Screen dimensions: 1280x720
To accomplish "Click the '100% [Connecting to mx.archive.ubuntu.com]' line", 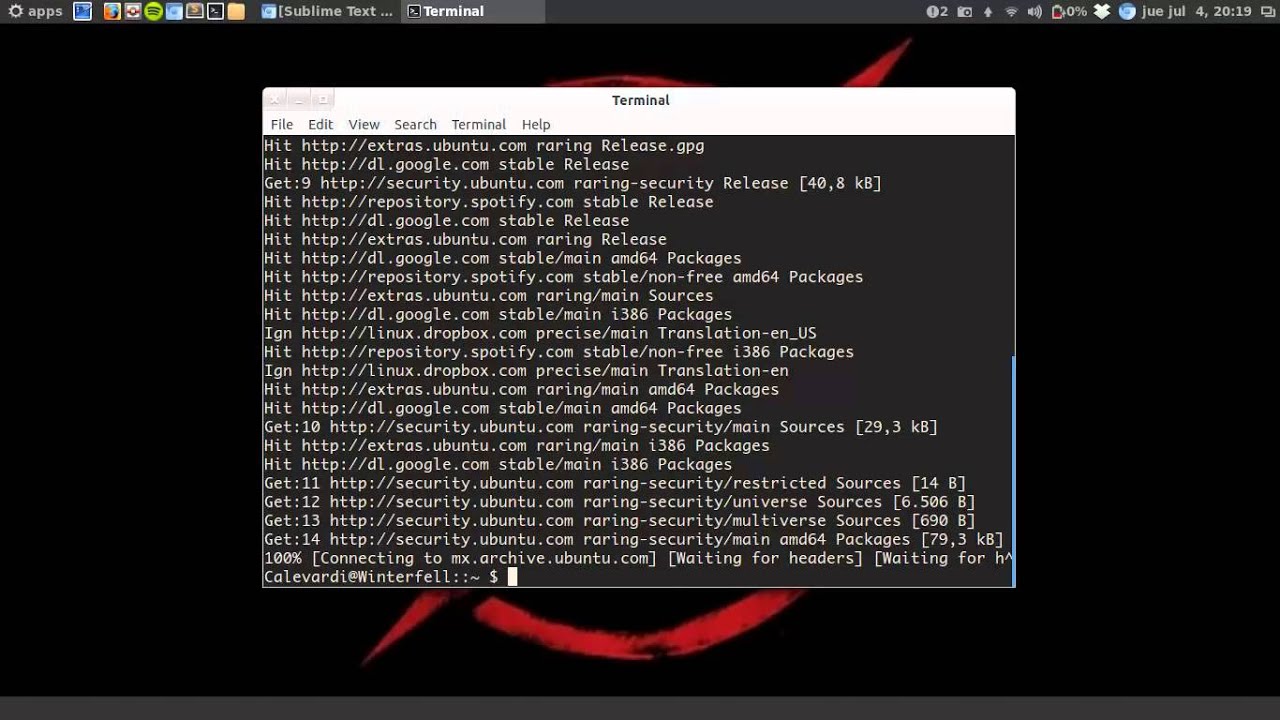I will click(638, 558).
